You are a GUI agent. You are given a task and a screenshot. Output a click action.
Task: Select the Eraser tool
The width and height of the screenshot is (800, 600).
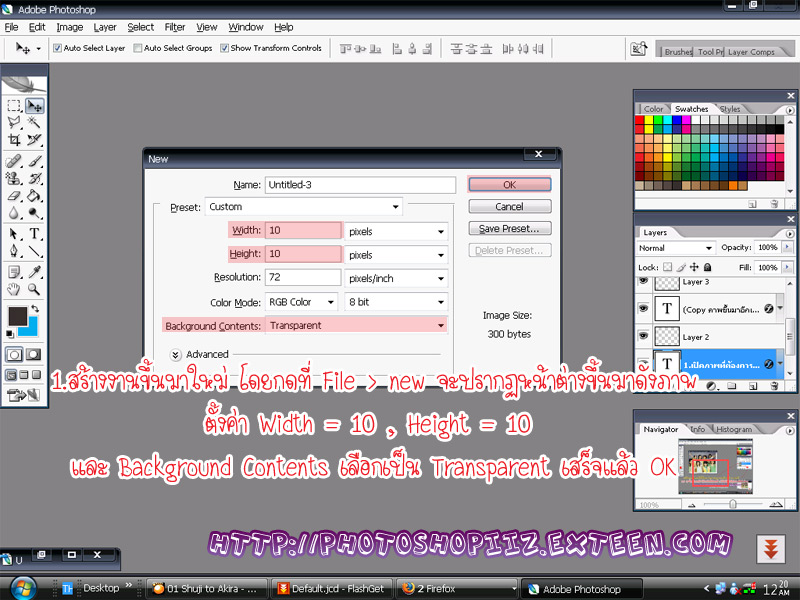pos(14,195)
